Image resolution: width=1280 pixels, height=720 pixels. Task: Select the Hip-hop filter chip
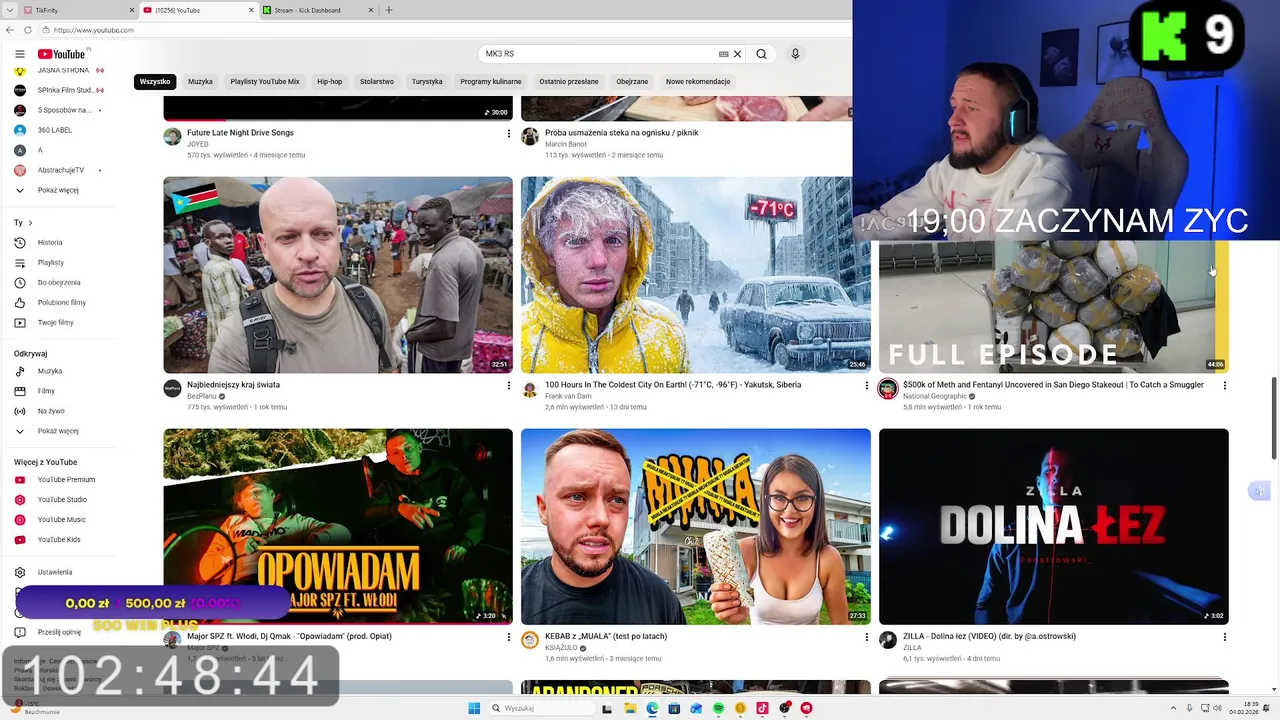click(329, 82)
